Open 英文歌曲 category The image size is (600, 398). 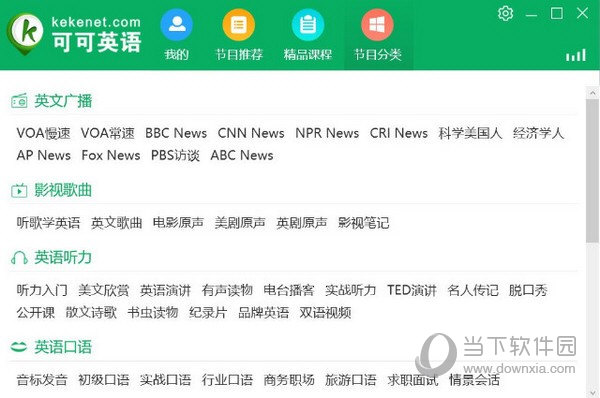(117, 223)
